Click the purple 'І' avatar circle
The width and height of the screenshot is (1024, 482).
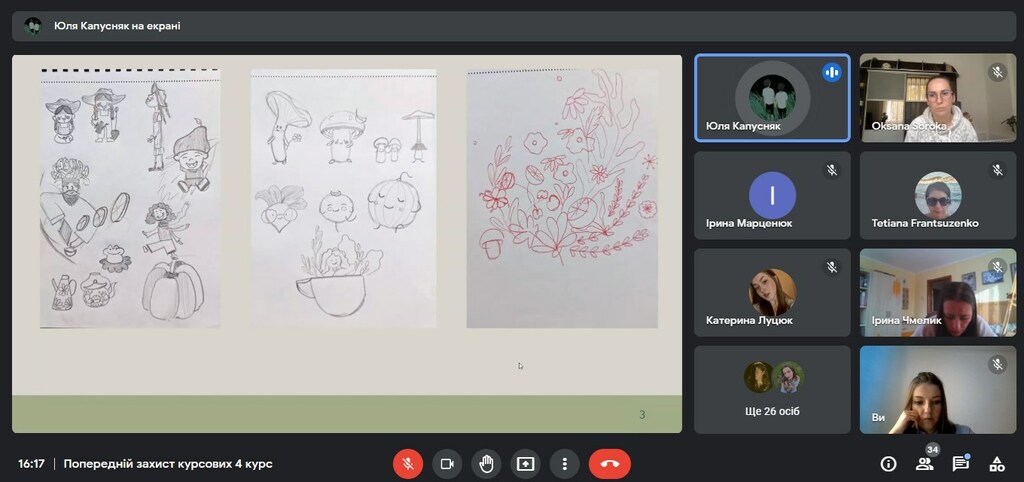[x=772, y=195]
